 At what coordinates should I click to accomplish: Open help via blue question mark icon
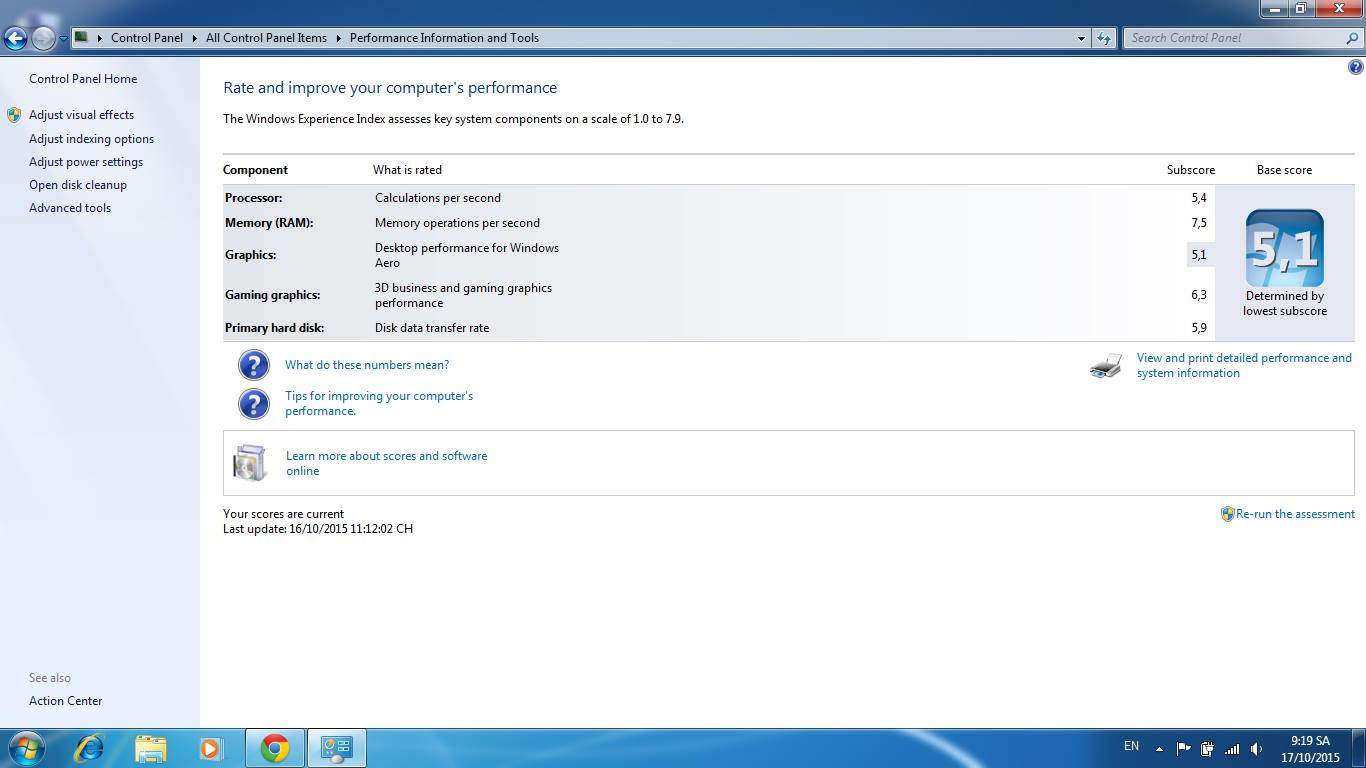tap(1355, 67)
